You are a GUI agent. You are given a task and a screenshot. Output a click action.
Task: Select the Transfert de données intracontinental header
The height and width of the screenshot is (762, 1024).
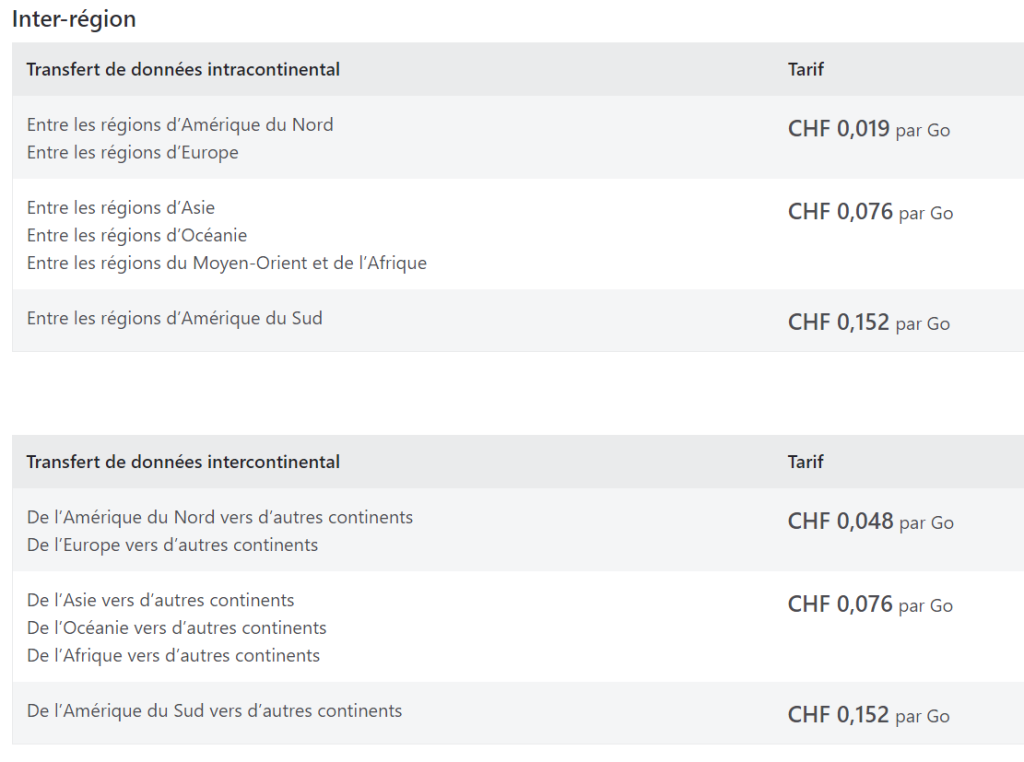pyautogui.click(x=183, y=69)
